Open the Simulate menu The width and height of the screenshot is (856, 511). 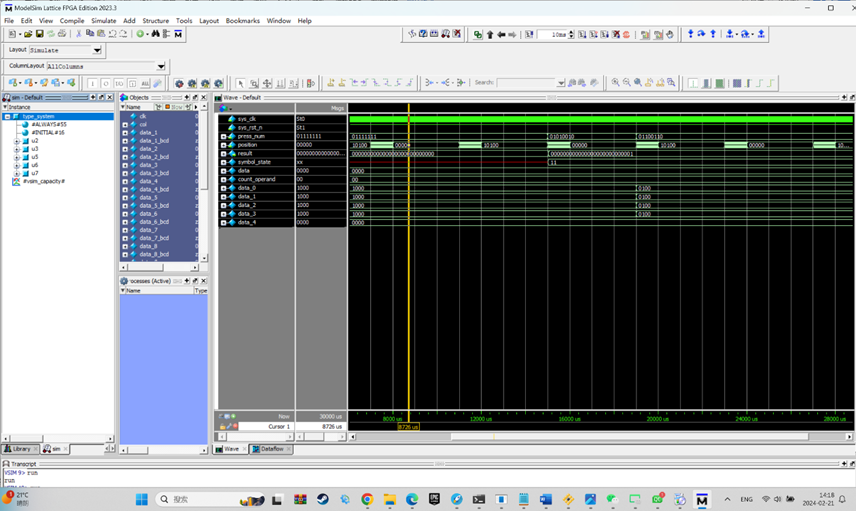pos(103,21)
